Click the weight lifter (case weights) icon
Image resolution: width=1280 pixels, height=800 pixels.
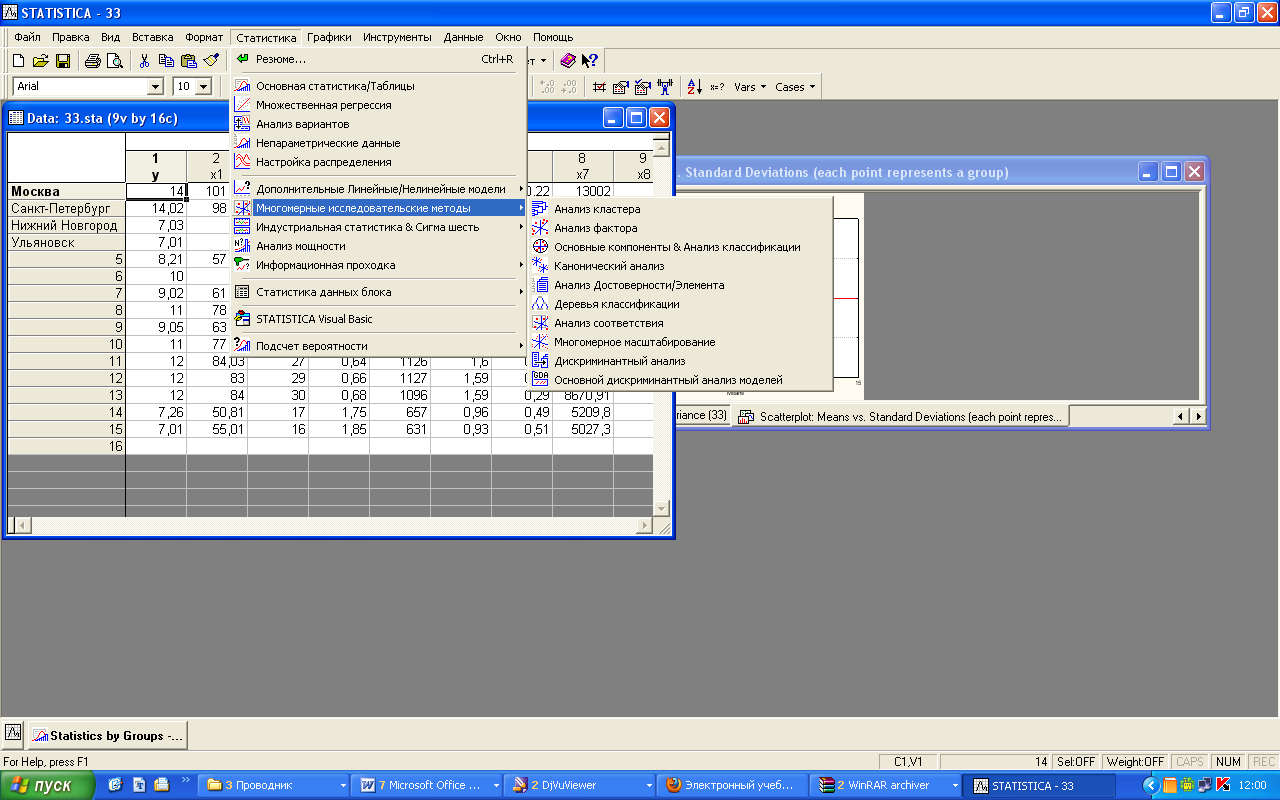click(x=665, y=87)
